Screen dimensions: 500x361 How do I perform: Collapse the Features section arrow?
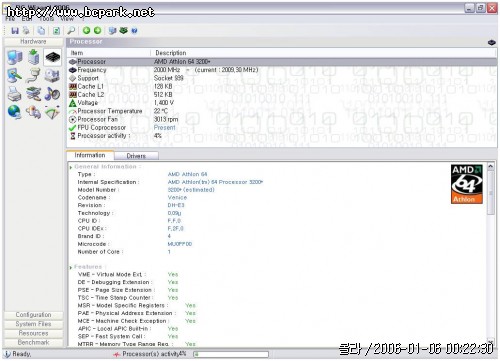point(71,267)
